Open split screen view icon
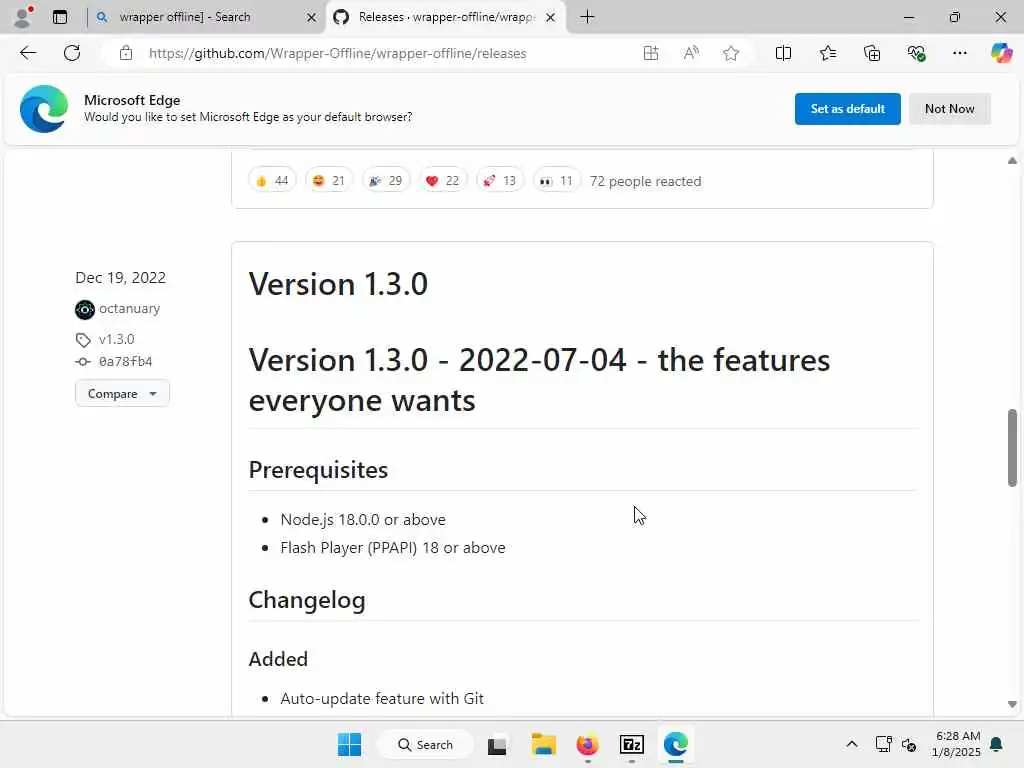1024x768 pixels. (783, 54)
